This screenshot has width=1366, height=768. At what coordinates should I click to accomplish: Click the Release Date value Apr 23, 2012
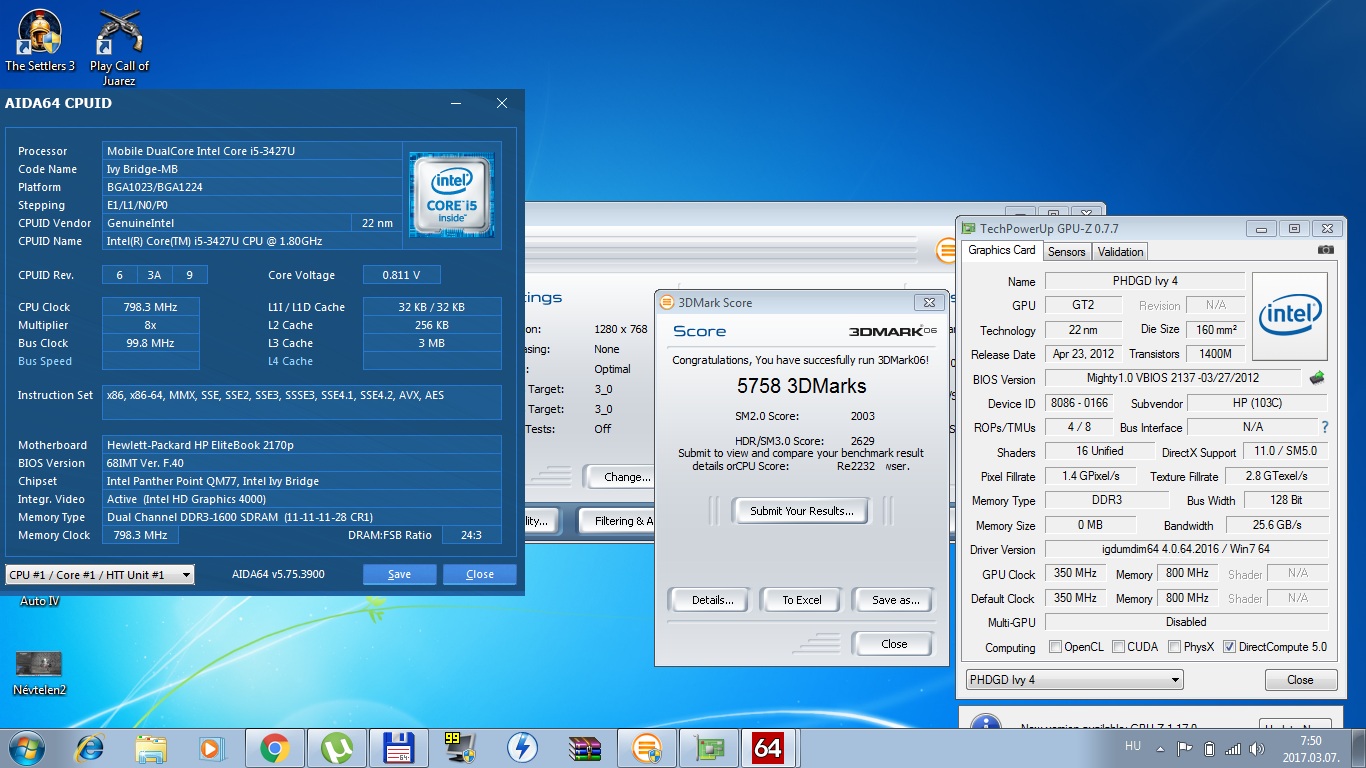pyautogui.click(x=1083, y=354)
